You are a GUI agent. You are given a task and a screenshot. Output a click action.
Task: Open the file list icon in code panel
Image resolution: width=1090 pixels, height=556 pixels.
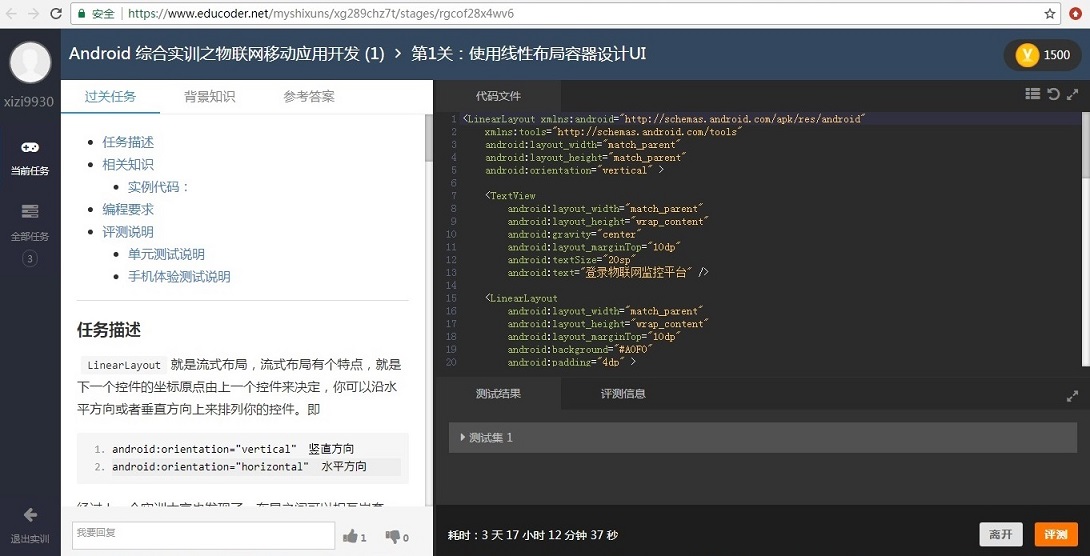point(1033,94)
